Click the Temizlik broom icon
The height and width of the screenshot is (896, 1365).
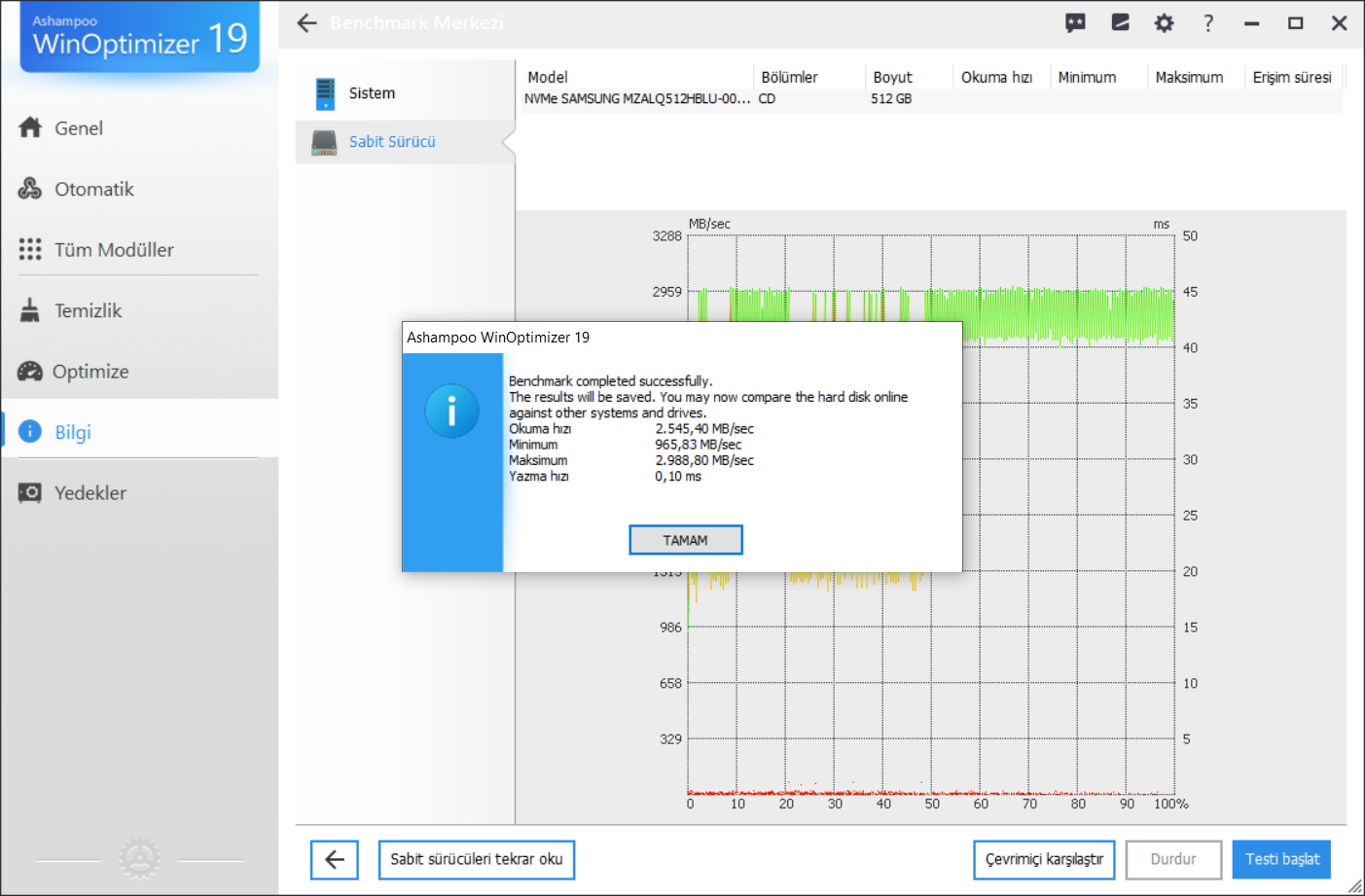pyautogui.click(x=30, y=310)
